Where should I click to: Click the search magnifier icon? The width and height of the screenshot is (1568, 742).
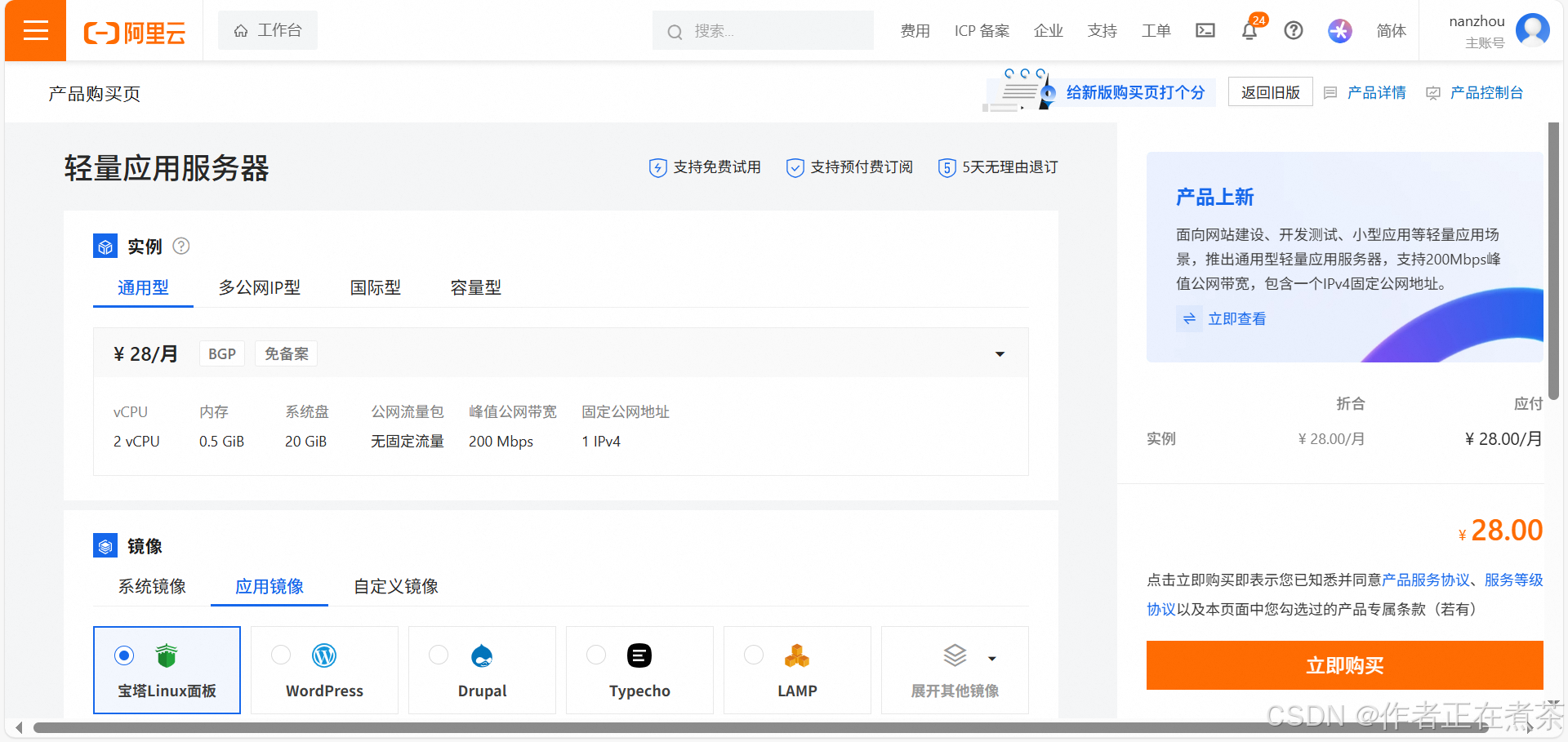(675, 32)
